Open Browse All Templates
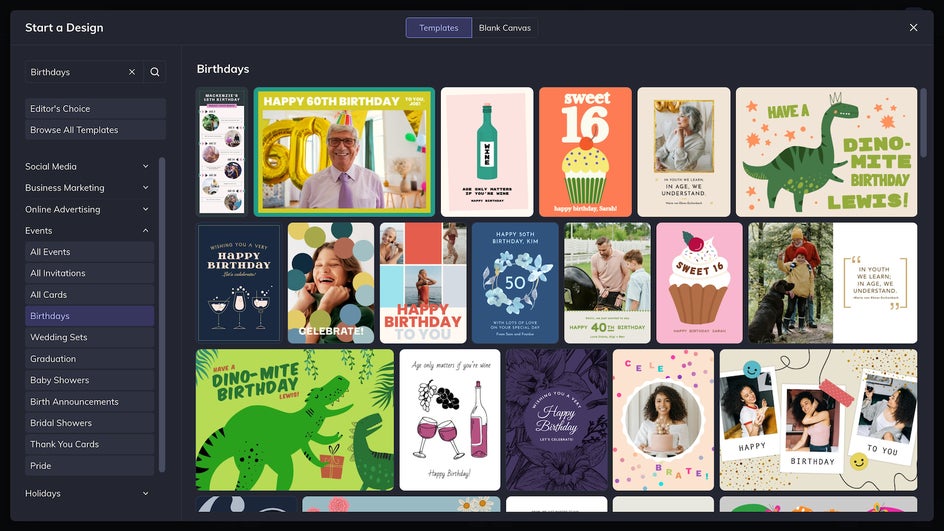The height and width of the screenshot is (531, 944). (x=95, y=130)
